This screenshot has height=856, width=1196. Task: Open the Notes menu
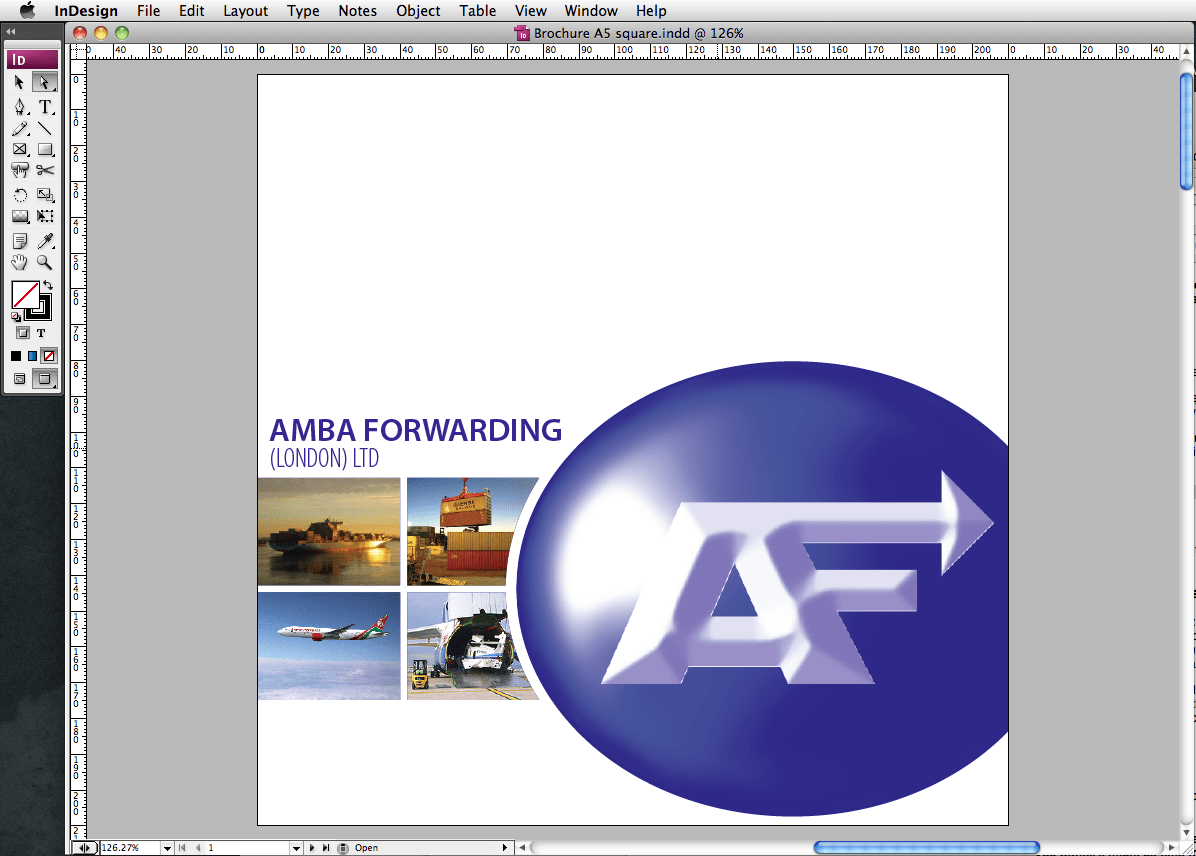tap(358, 11)
